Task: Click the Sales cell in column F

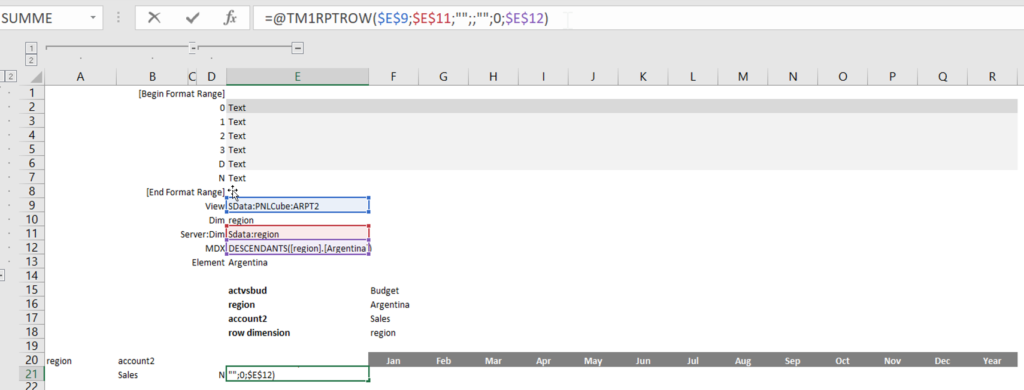Action: click(394, 319)
